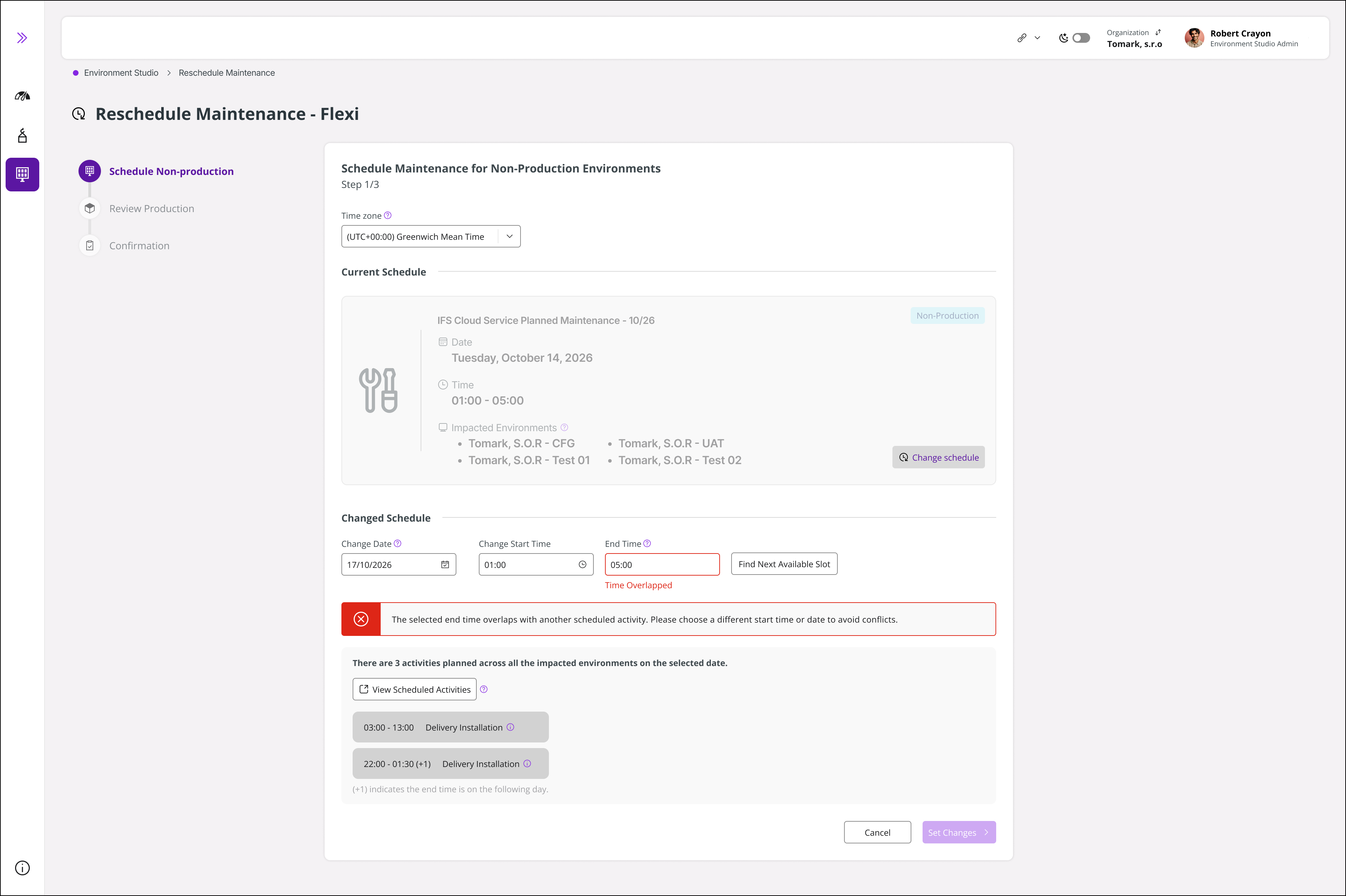
Task: Click Tomark, S.O.R - Test 02 environment
Action: (x=680, y=460)
